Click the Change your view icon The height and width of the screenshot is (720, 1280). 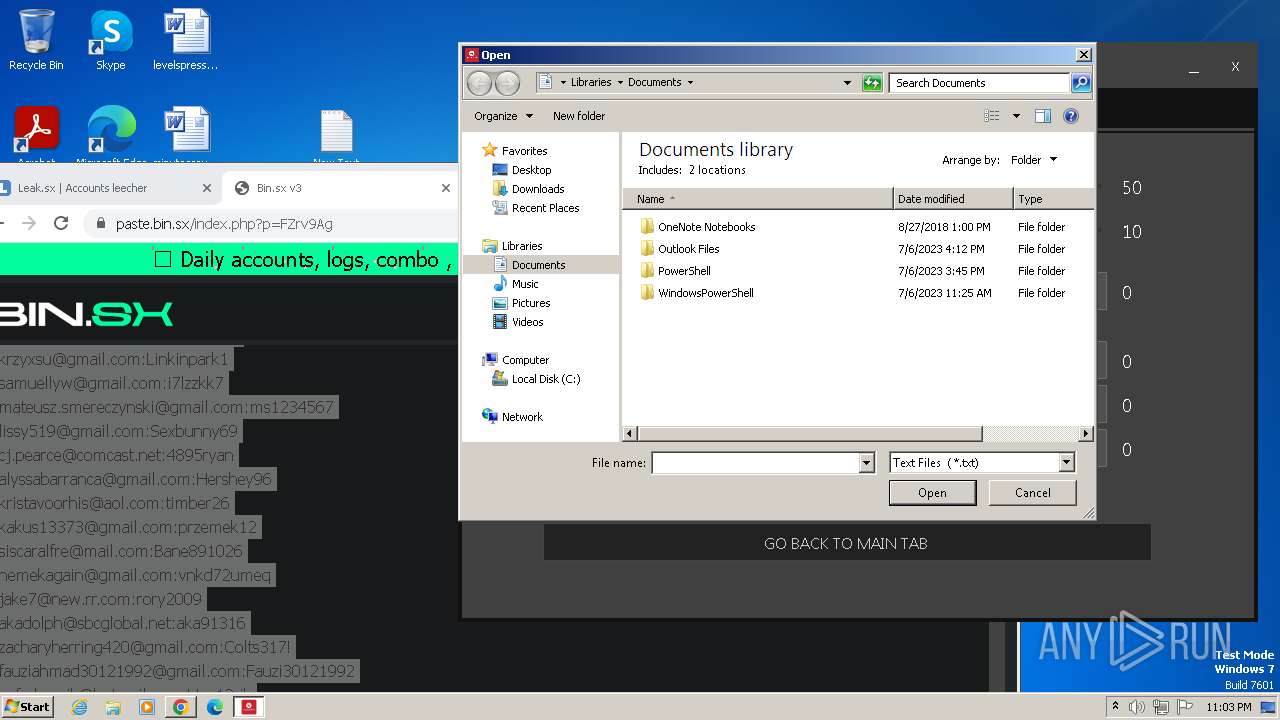click(992, 116)
